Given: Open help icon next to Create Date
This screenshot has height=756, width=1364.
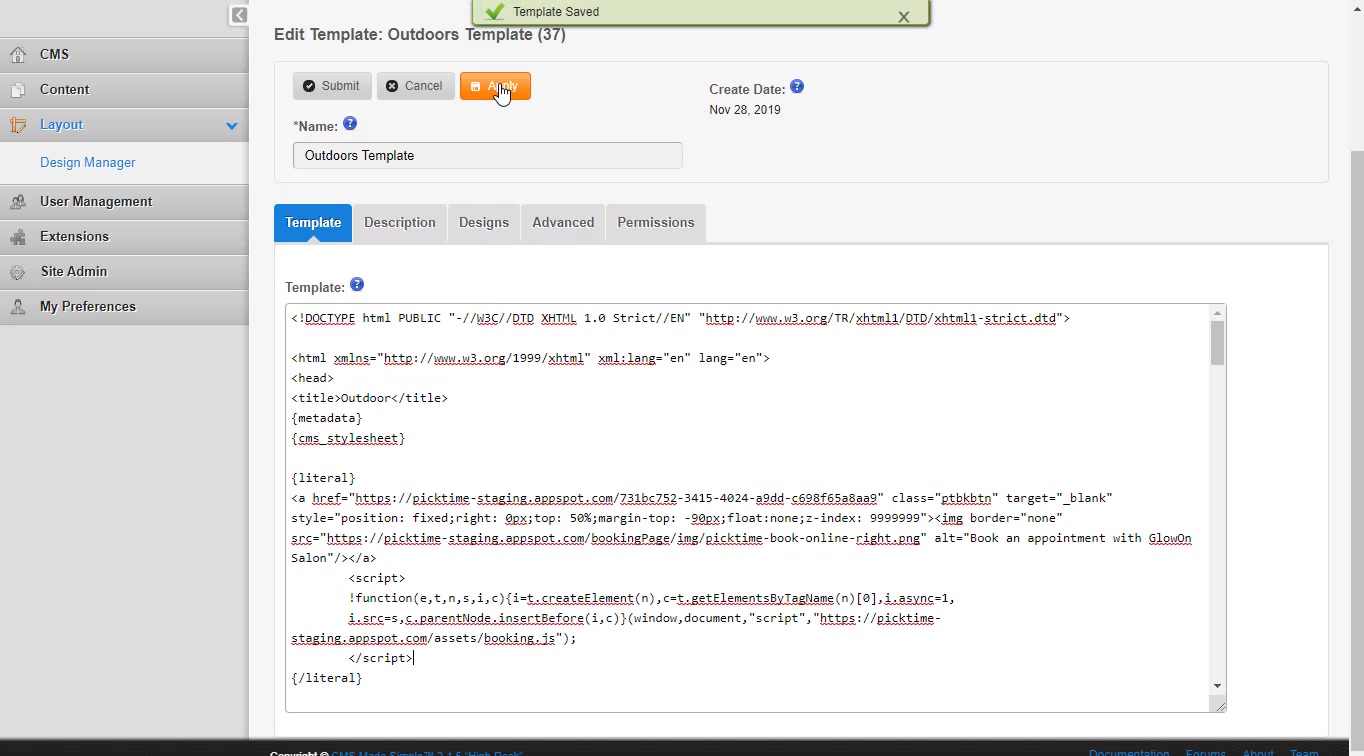Looking at the screenshot, I should tap(797, 87).
